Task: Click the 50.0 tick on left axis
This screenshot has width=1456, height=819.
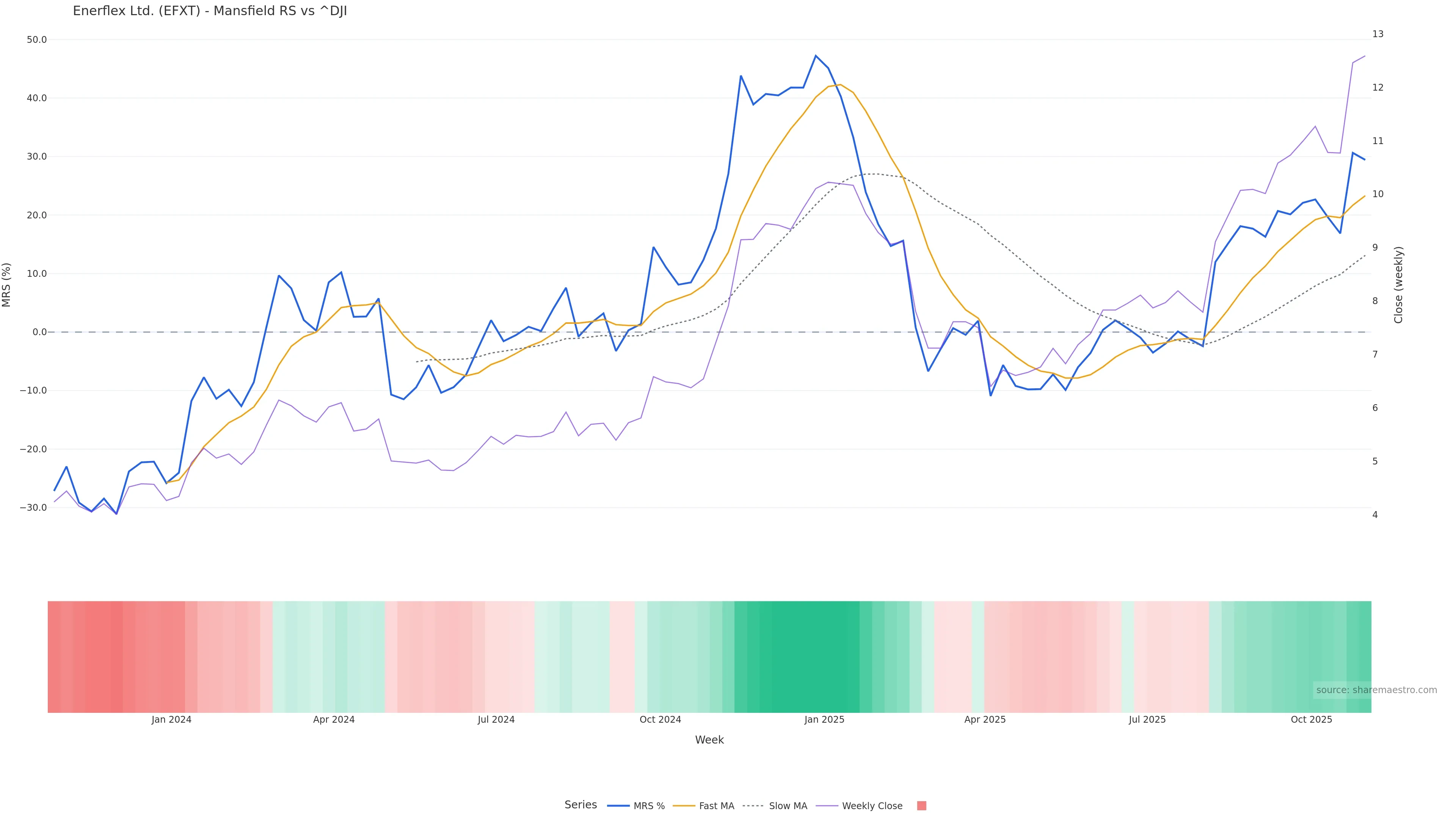Action: click(x=37, y=39)
